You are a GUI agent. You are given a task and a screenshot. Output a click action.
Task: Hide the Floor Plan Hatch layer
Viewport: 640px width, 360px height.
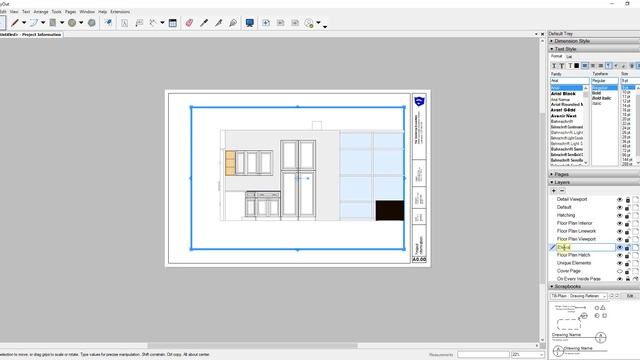coord(620,255)
